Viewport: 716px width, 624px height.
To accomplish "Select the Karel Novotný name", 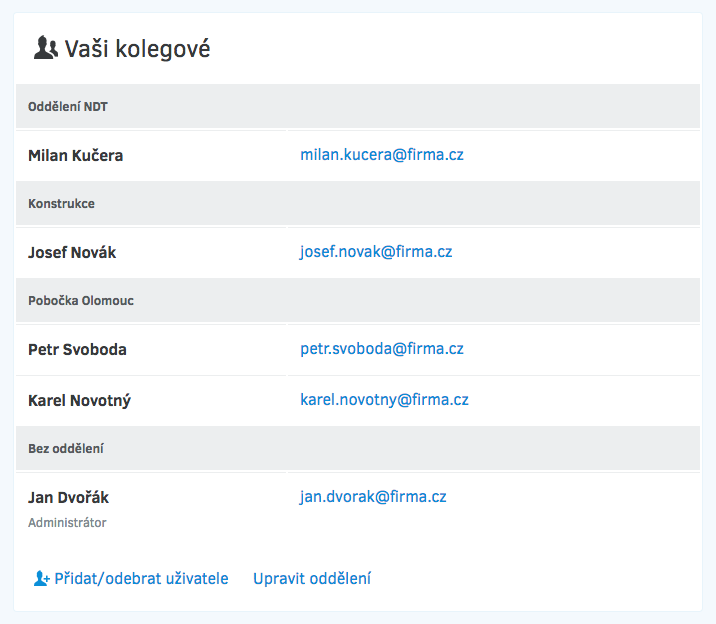I will point(79,401).
